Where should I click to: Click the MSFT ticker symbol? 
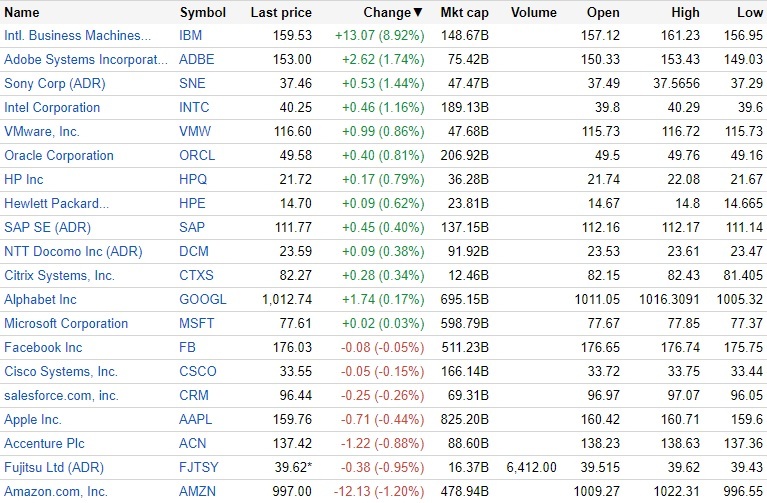pos(197,323)
